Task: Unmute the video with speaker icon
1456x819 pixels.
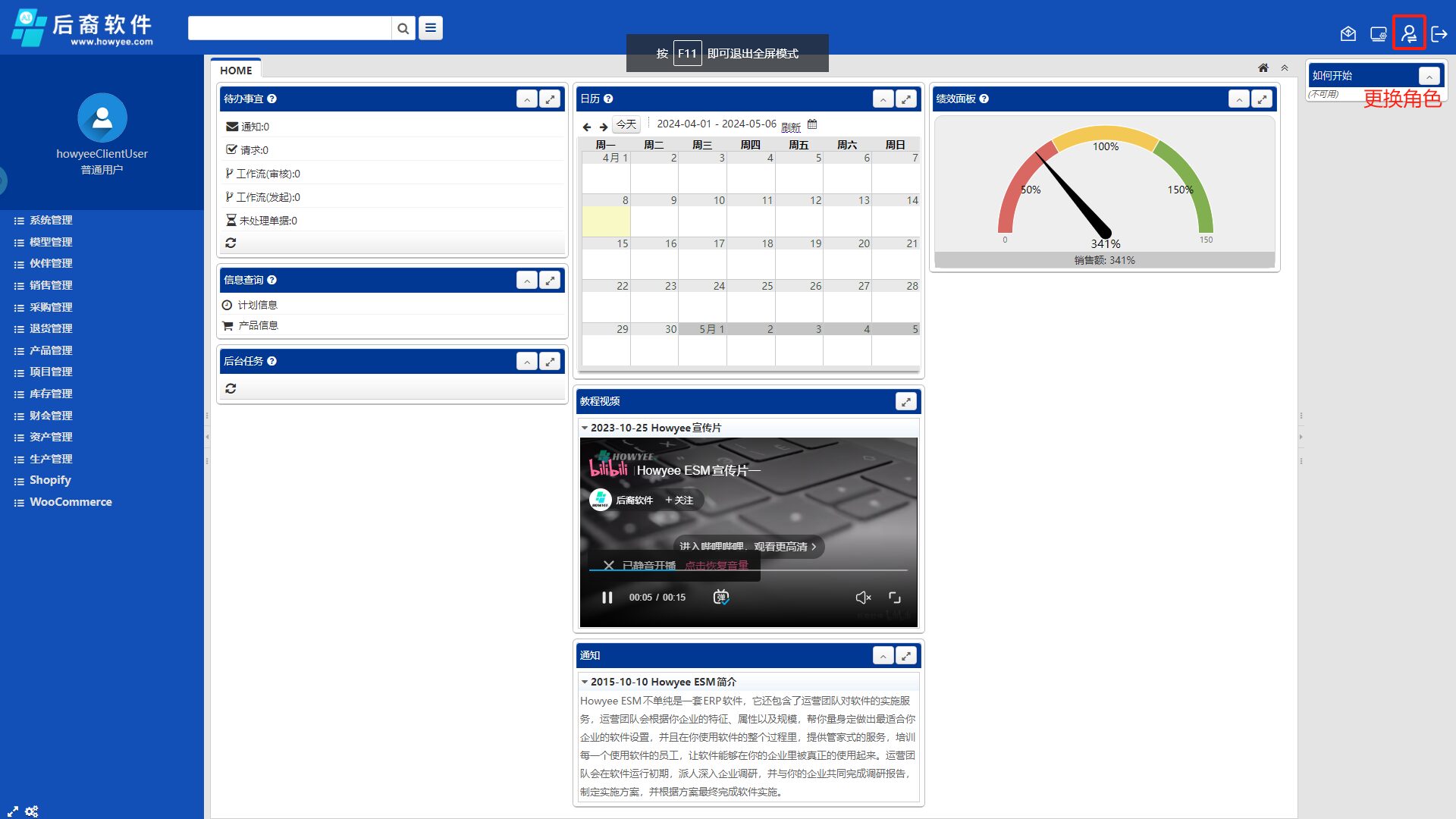Action: pyautogui.click(x=863, y=598)
